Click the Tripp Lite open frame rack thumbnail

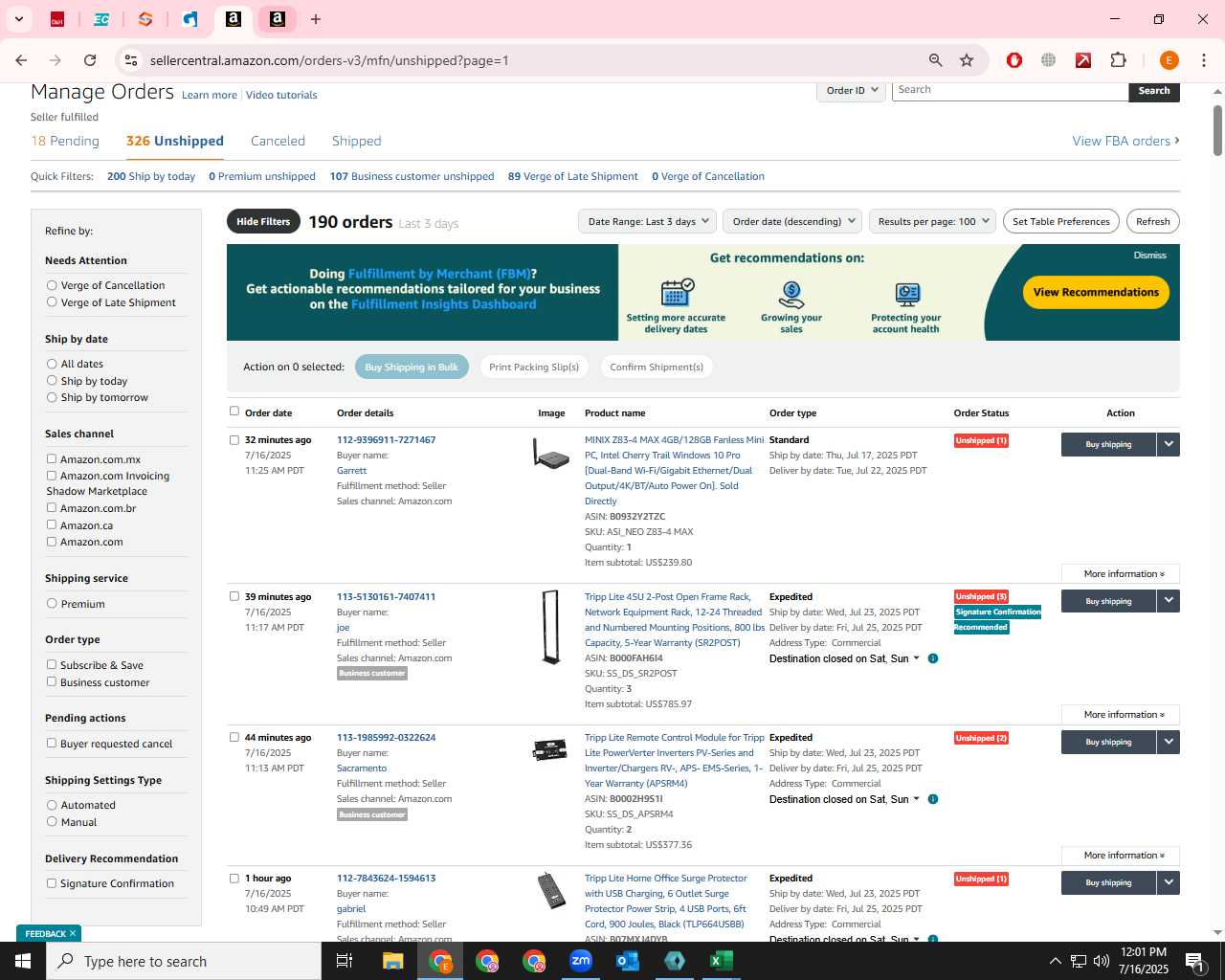(x=550, y=627)
